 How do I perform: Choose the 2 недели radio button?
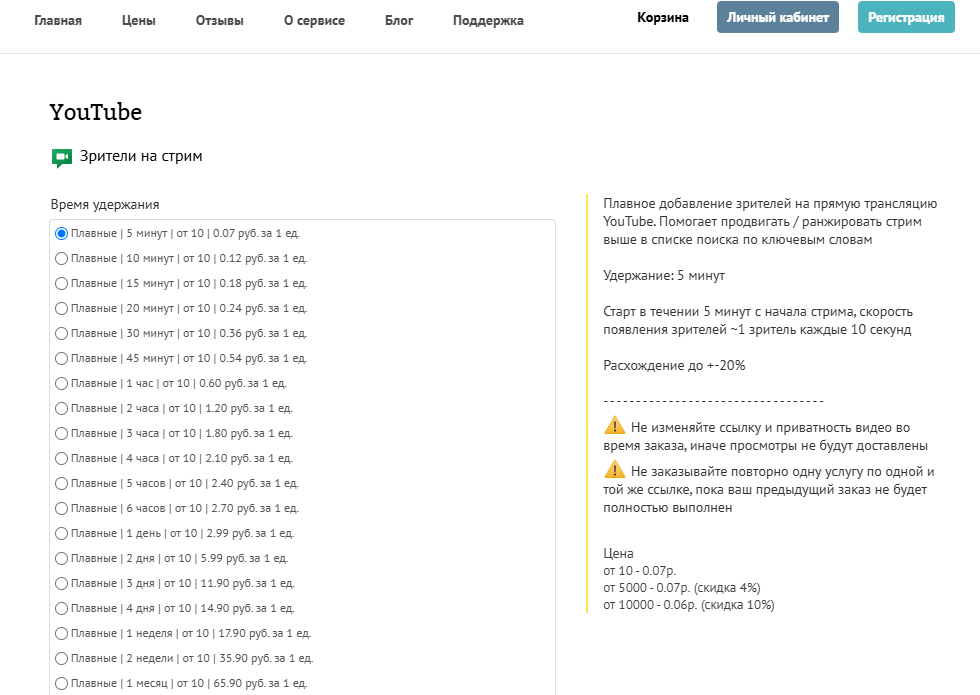[61, 658]
